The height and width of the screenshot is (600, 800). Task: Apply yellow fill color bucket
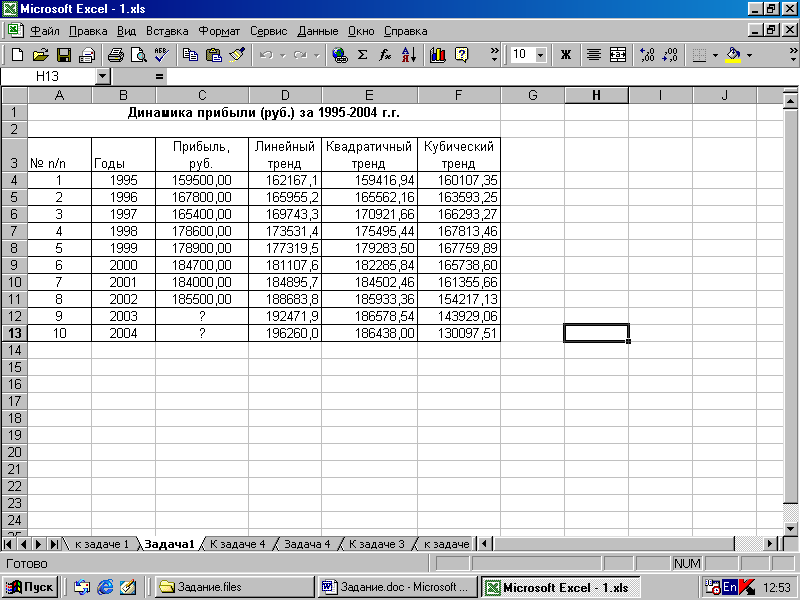coord(733,55)
